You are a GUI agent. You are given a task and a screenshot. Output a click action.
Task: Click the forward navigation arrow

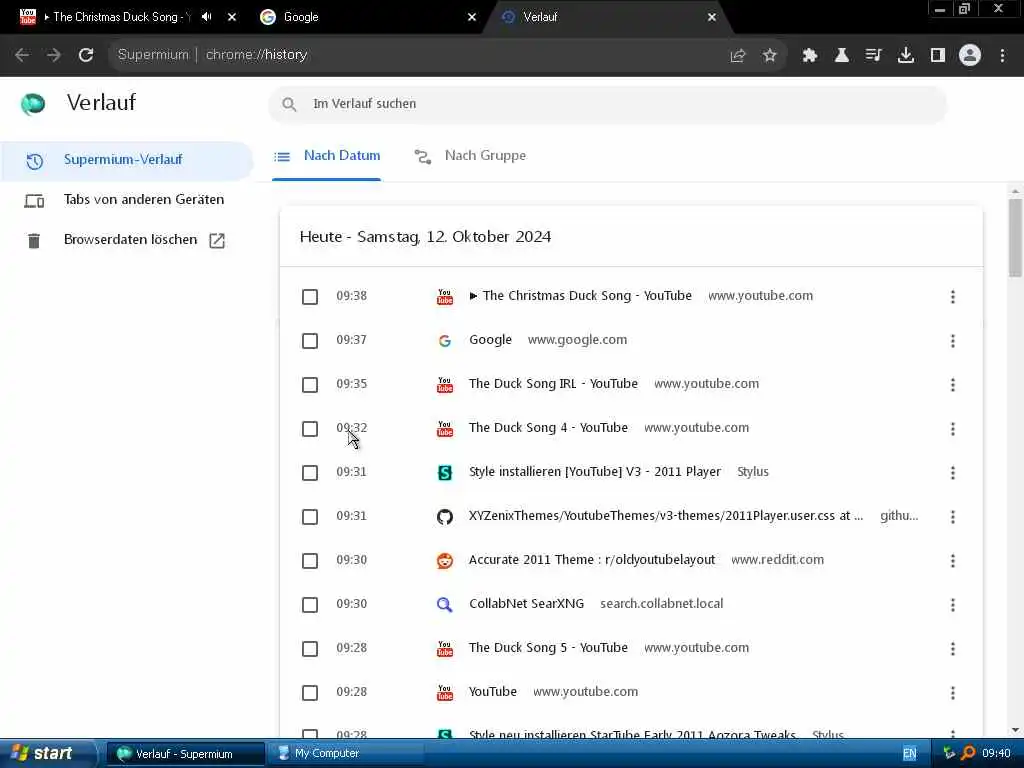54,55
